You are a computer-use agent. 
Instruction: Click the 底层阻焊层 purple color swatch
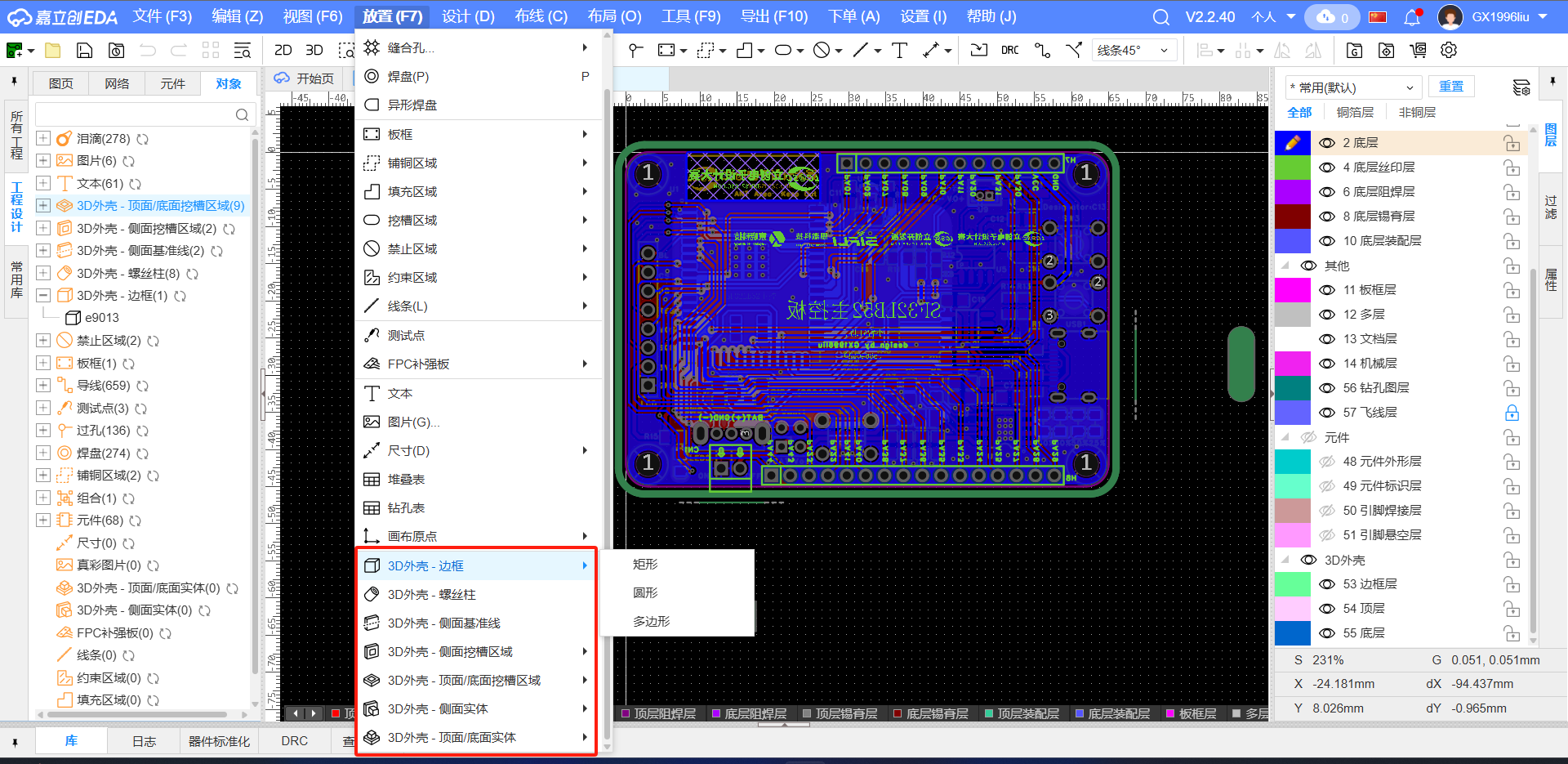click(1292, 192)
